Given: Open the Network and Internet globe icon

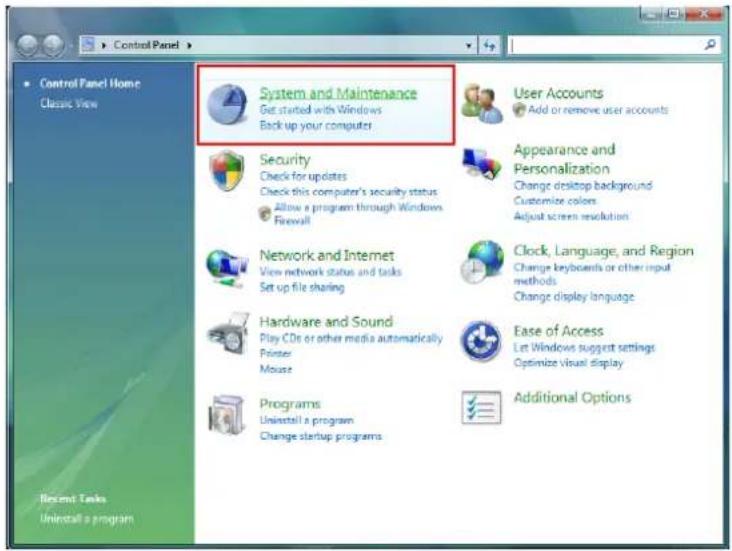Looking at the screenshot, I should pyautogui.click(x=227, y=268).
